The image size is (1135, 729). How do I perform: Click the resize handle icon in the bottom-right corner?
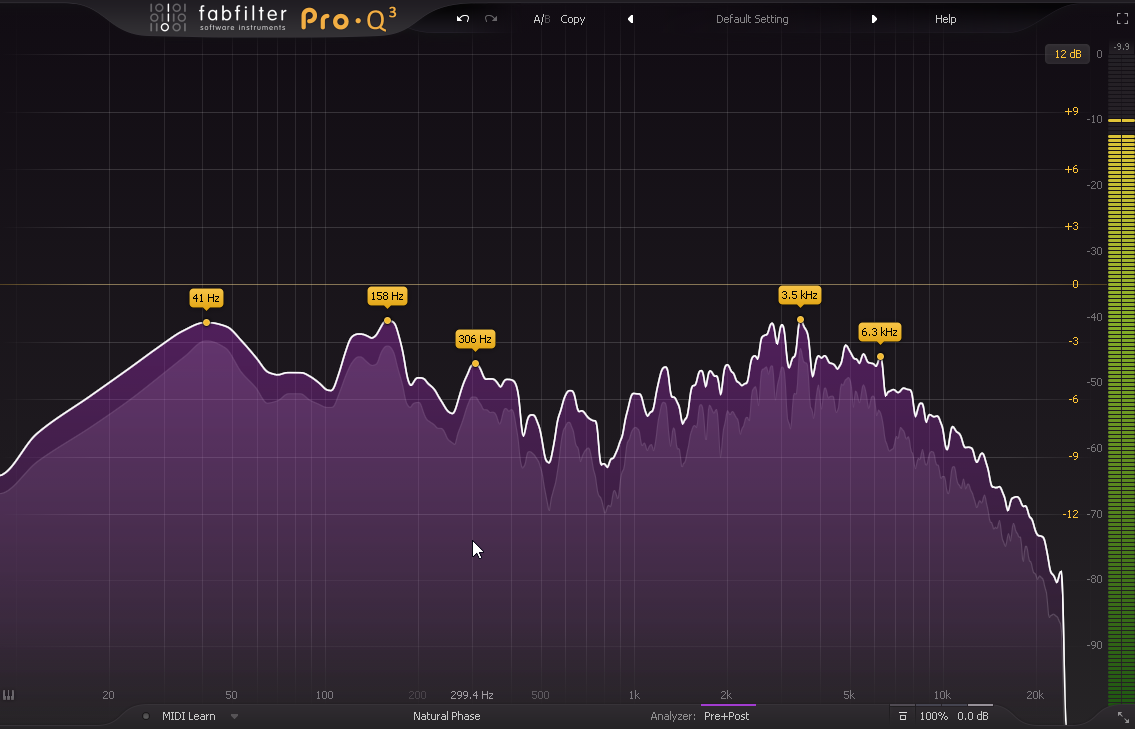pos(1122,716)
